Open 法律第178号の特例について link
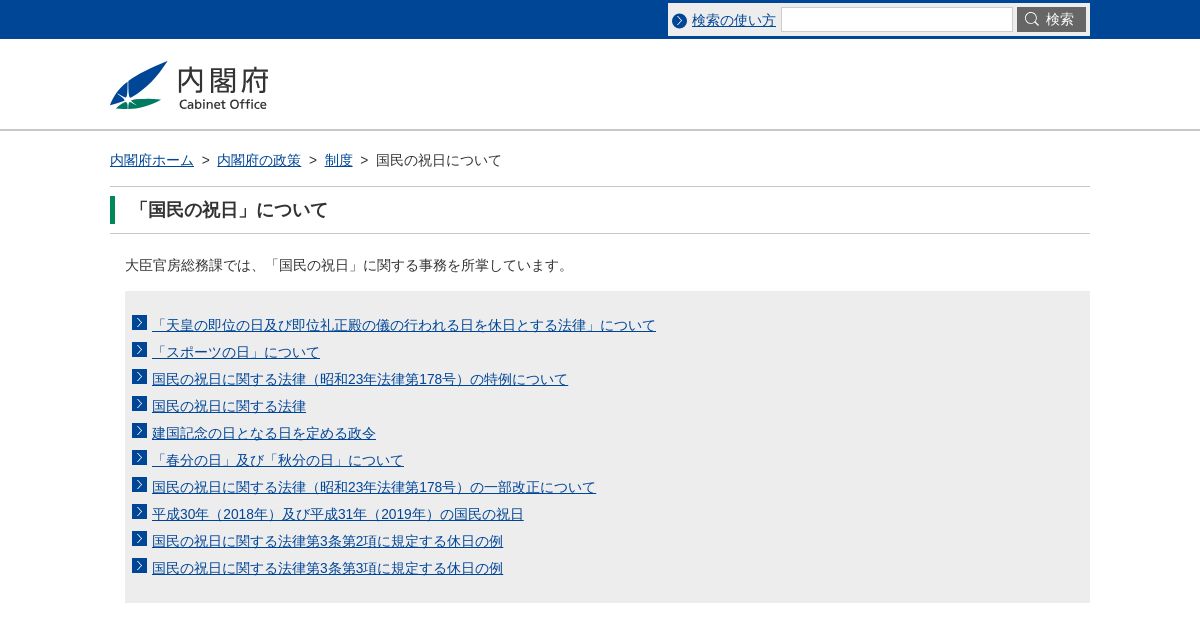 pos(360,379)
